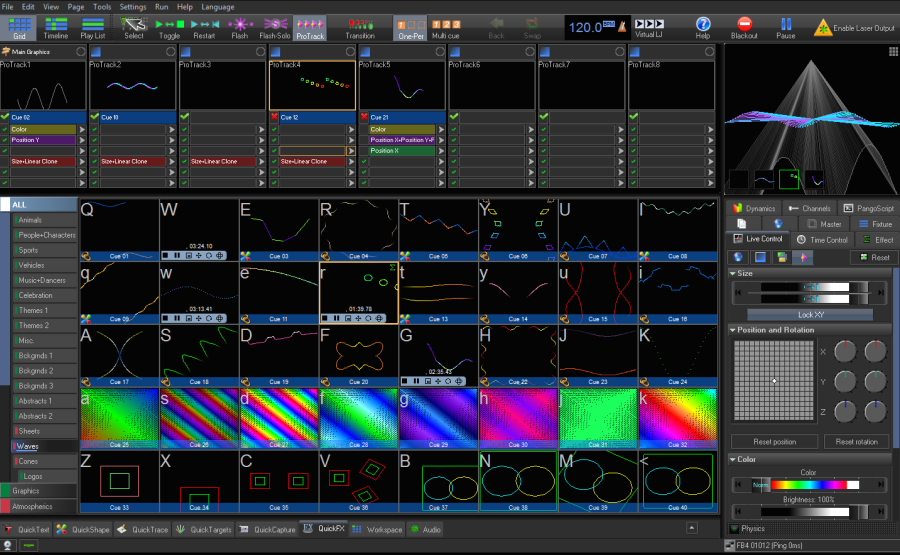Open the Virtual LJ icon

pos(649,23)
